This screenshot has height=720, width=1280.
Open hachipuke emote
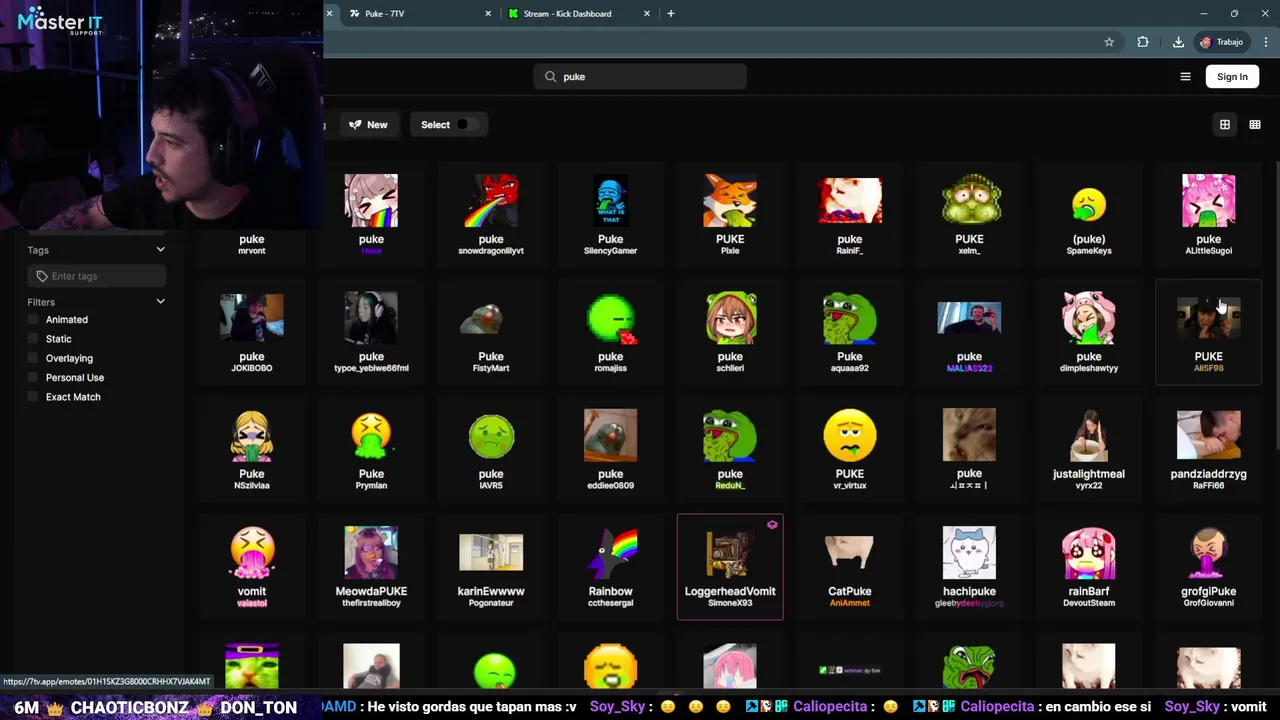[x=969, y=567]
